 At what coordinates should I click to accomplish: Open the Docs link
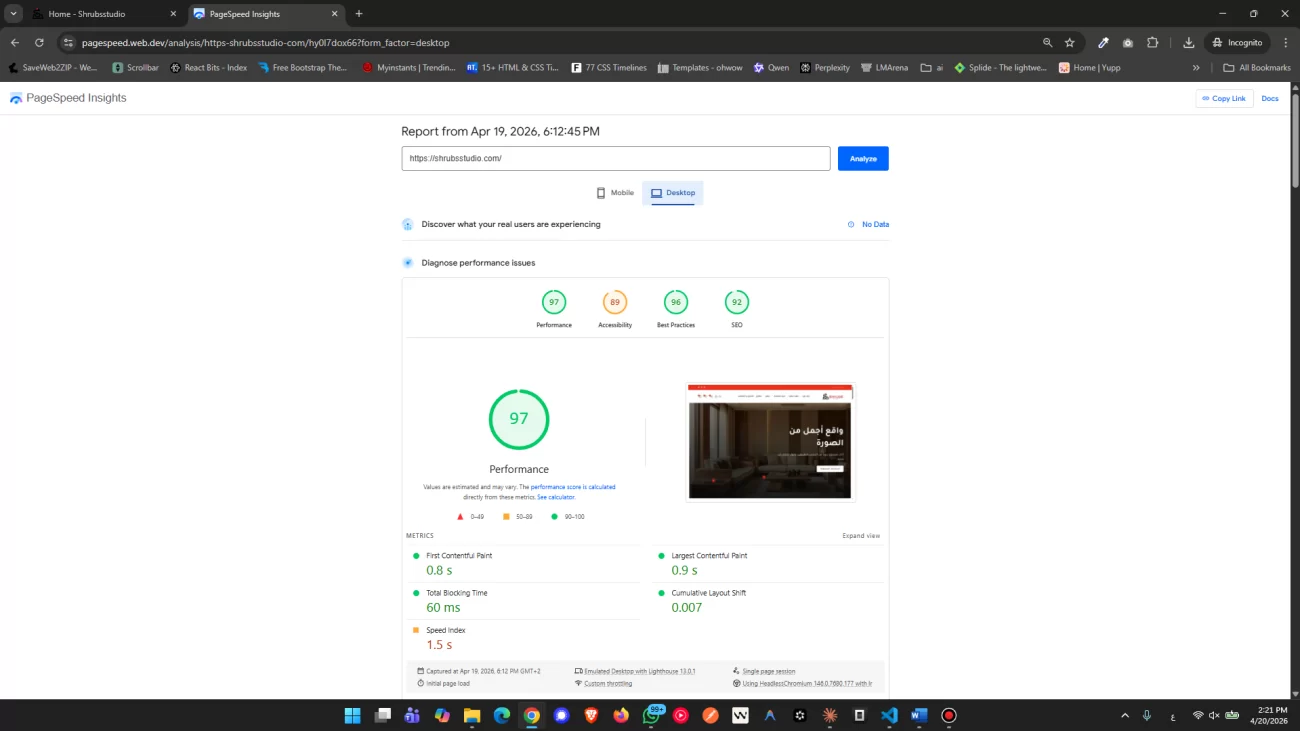(x=1270, y=98)
